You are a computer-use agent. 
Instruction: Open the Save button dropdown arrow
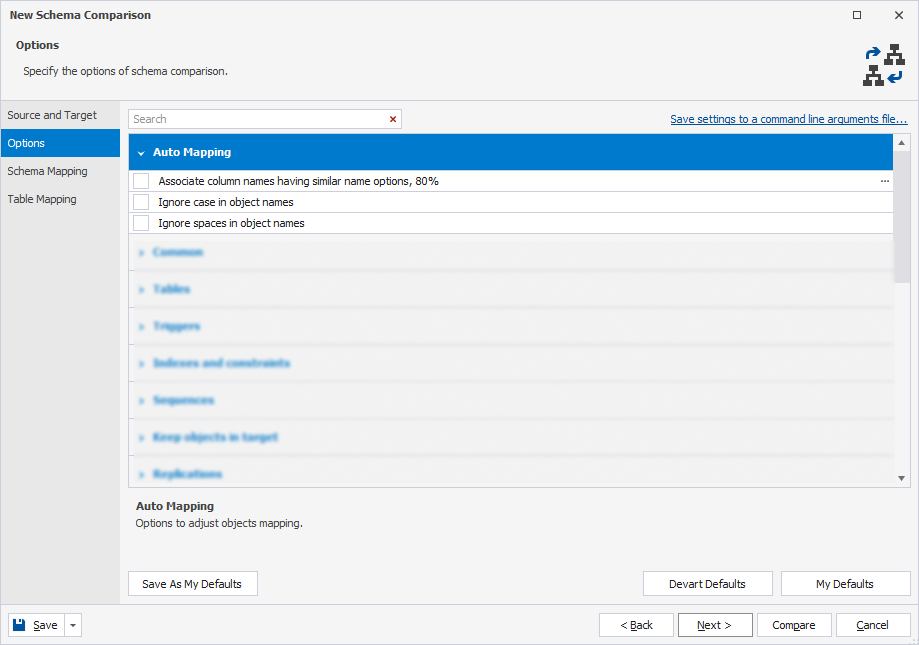tap(71, 624)
